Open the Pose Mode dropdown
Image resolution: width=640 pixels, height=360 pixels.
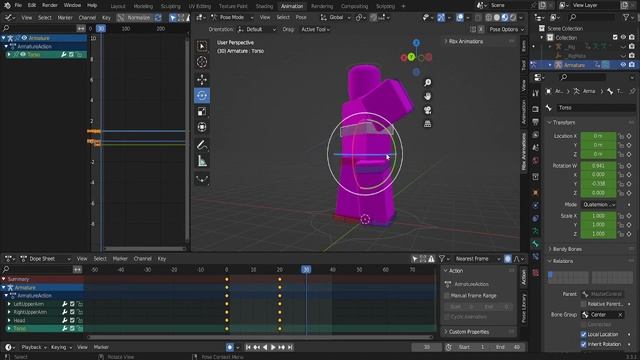click(x=231, y=18)
